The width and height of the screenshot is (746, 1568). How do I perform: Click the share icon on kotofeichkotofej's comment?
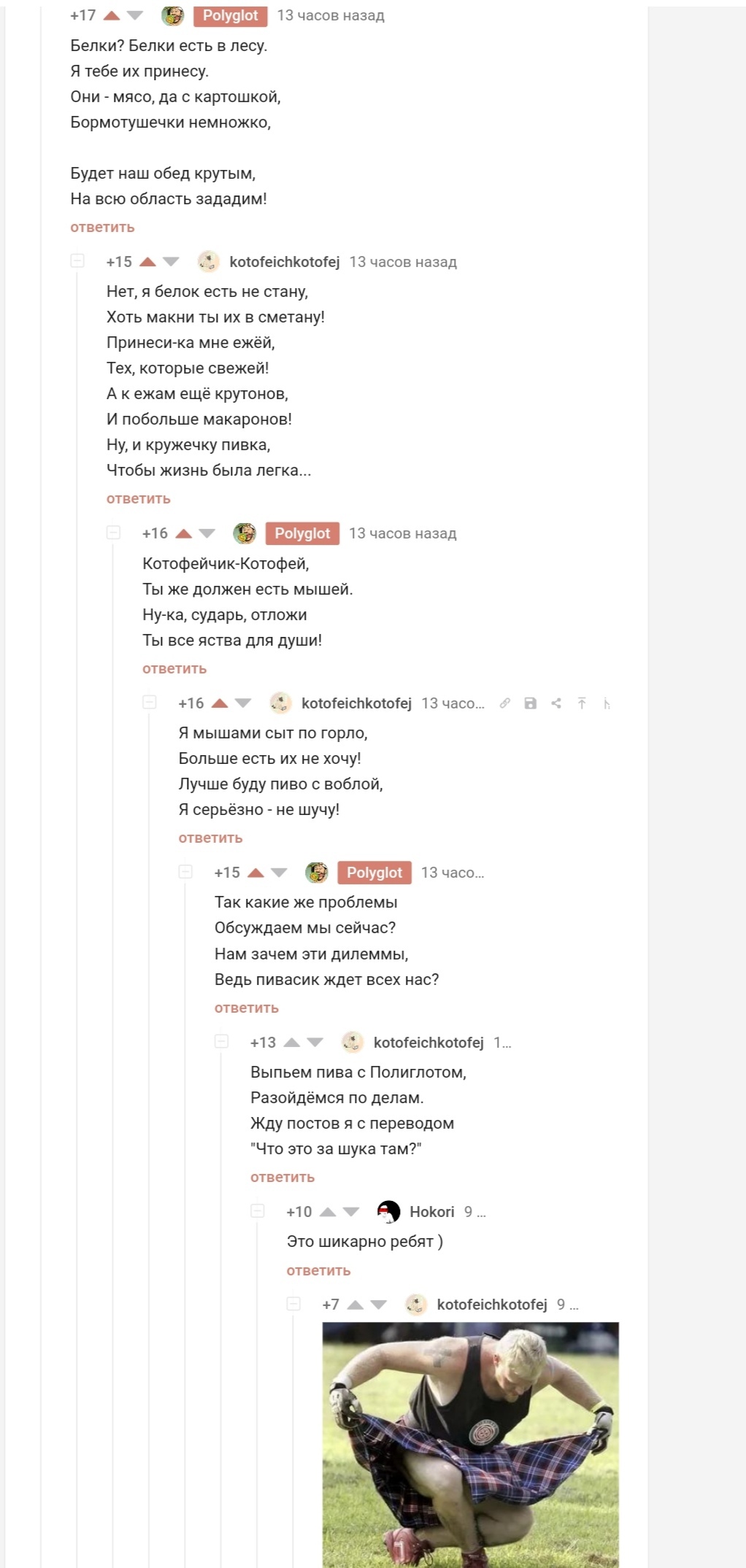coord(556,703)
